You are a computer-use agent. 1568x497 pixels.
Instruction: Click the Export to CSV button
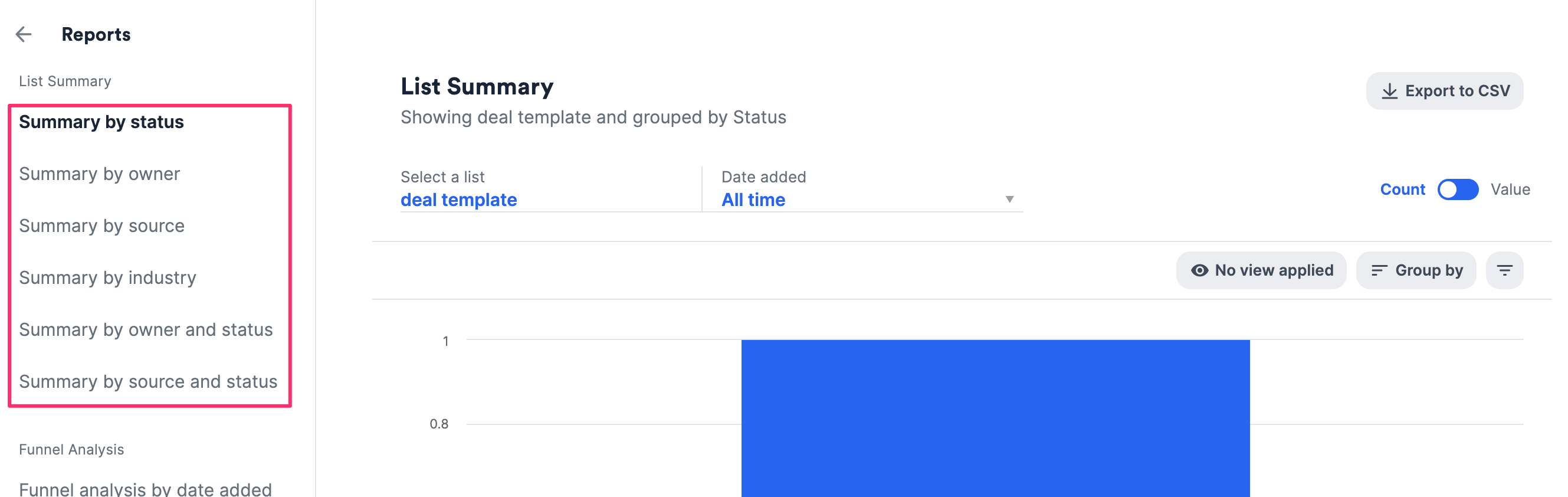pos(1445,90)
